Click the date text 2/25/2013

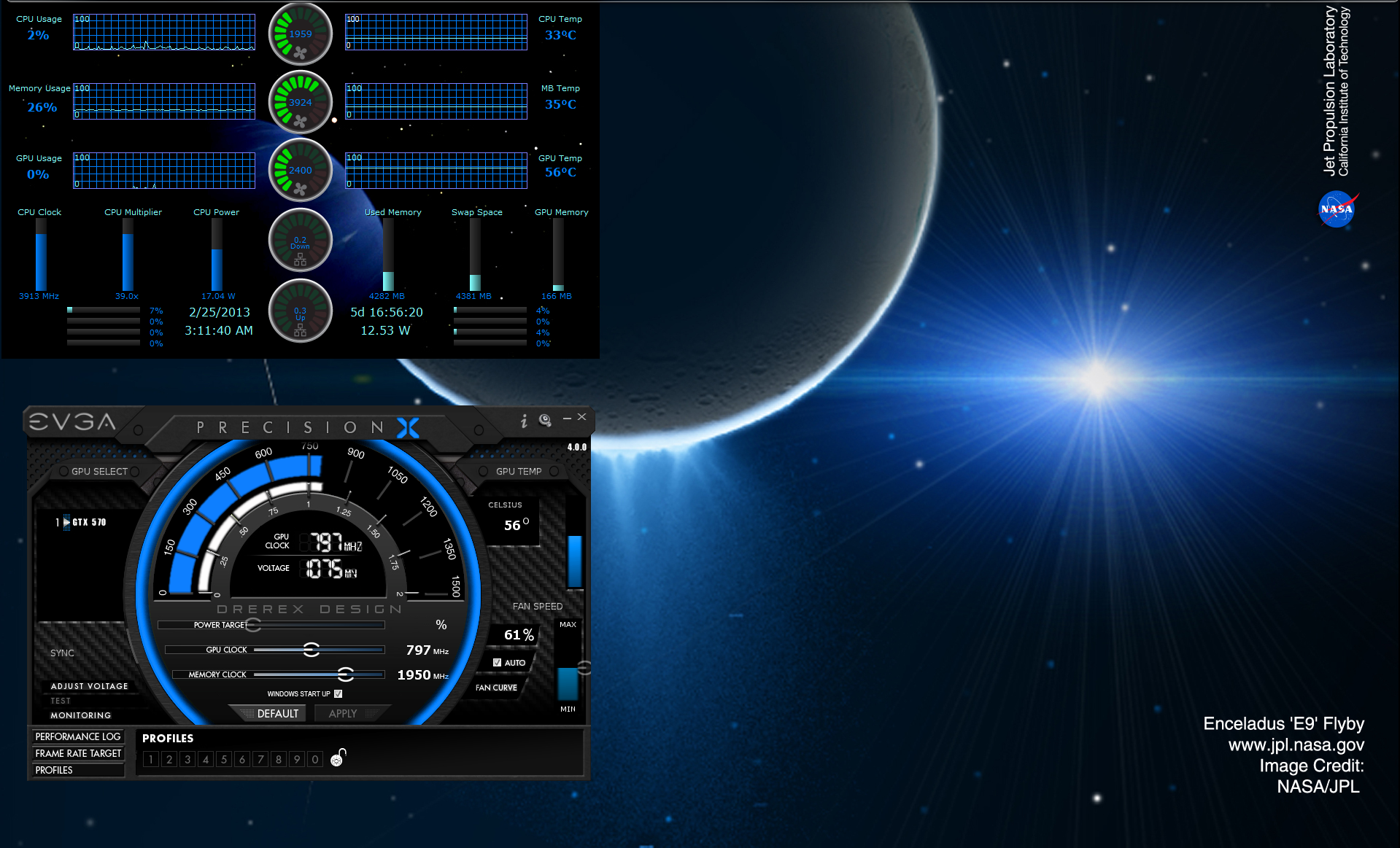(220, 312)
